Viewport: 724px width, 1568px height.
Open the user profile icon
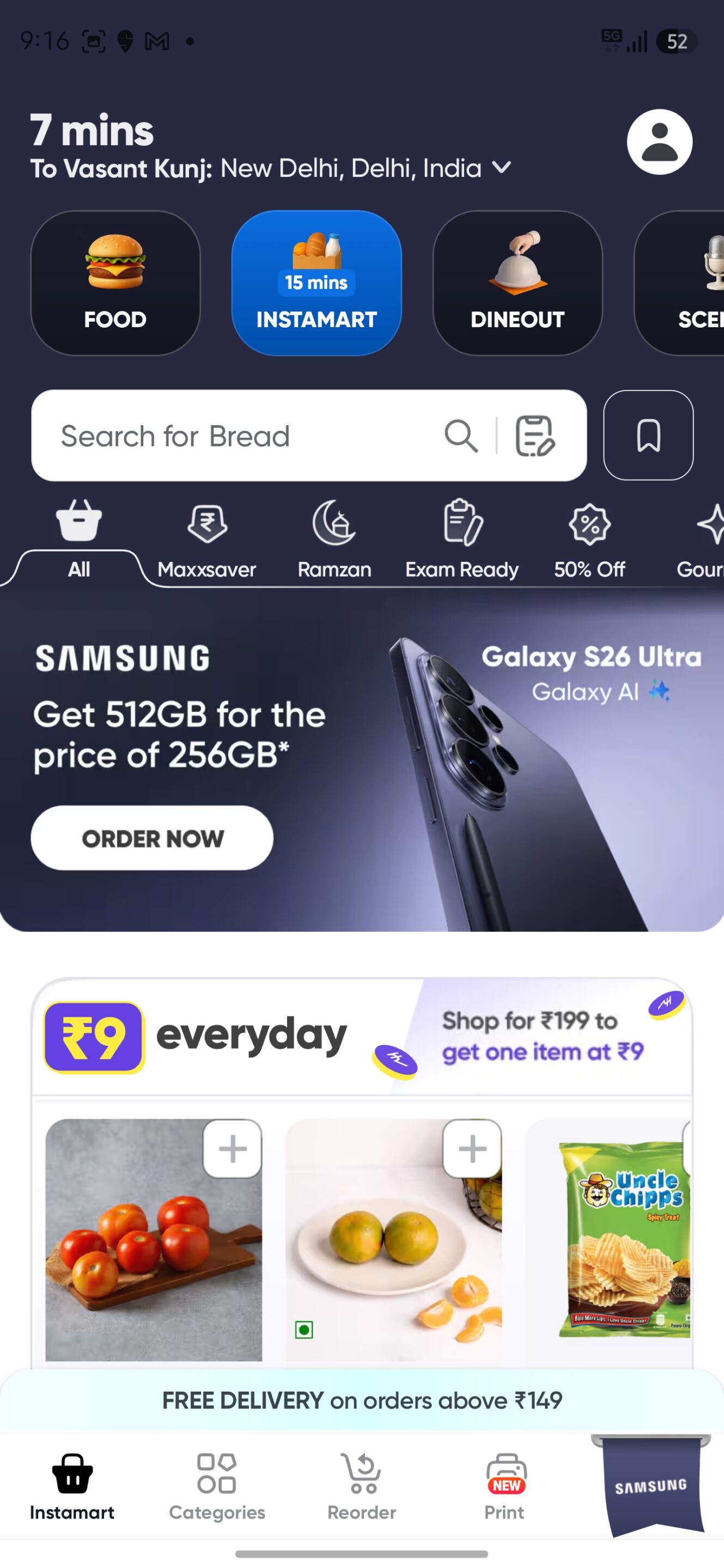click(660, 142)
